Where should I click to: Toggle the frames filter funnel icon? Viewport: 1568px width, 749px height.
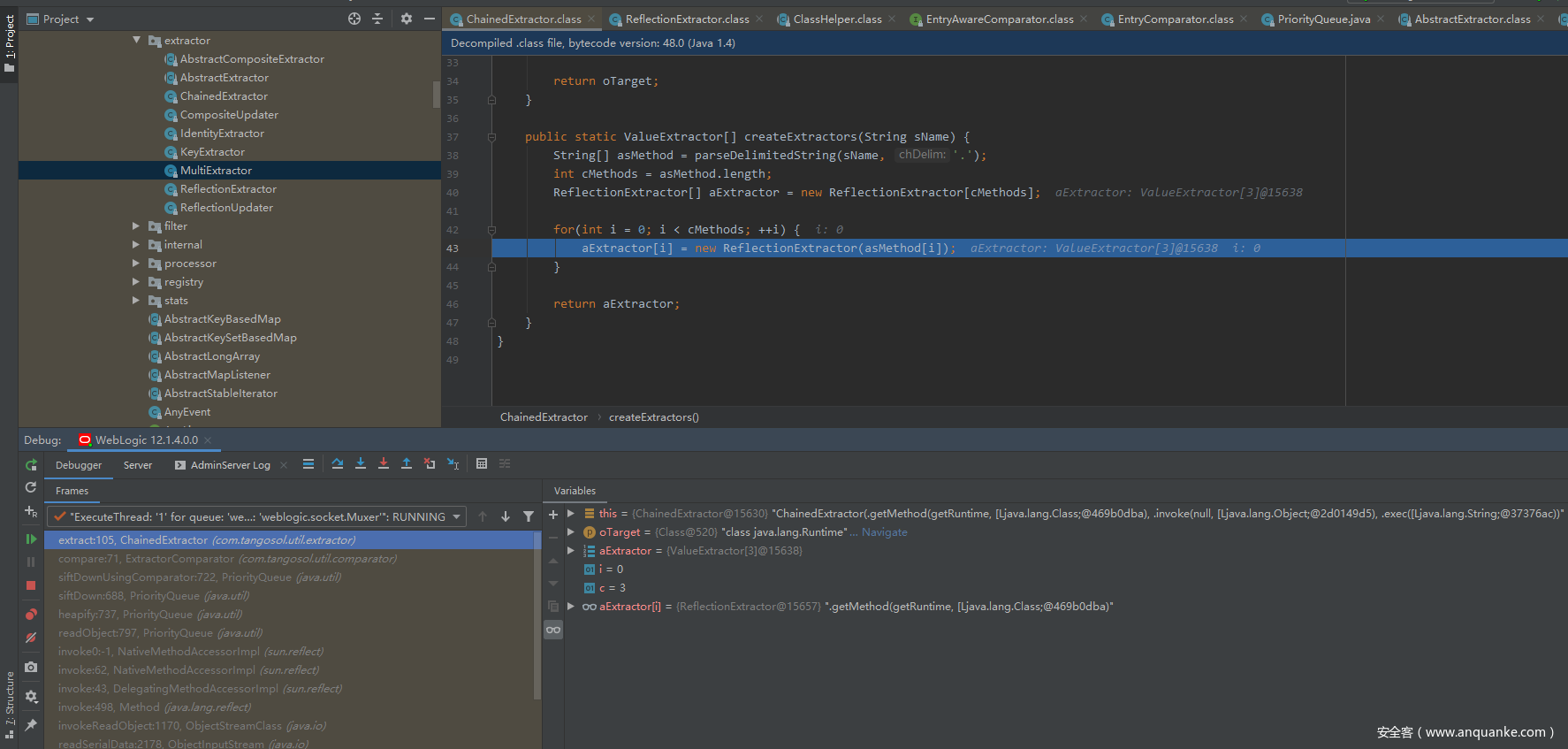tap(529, 516)
